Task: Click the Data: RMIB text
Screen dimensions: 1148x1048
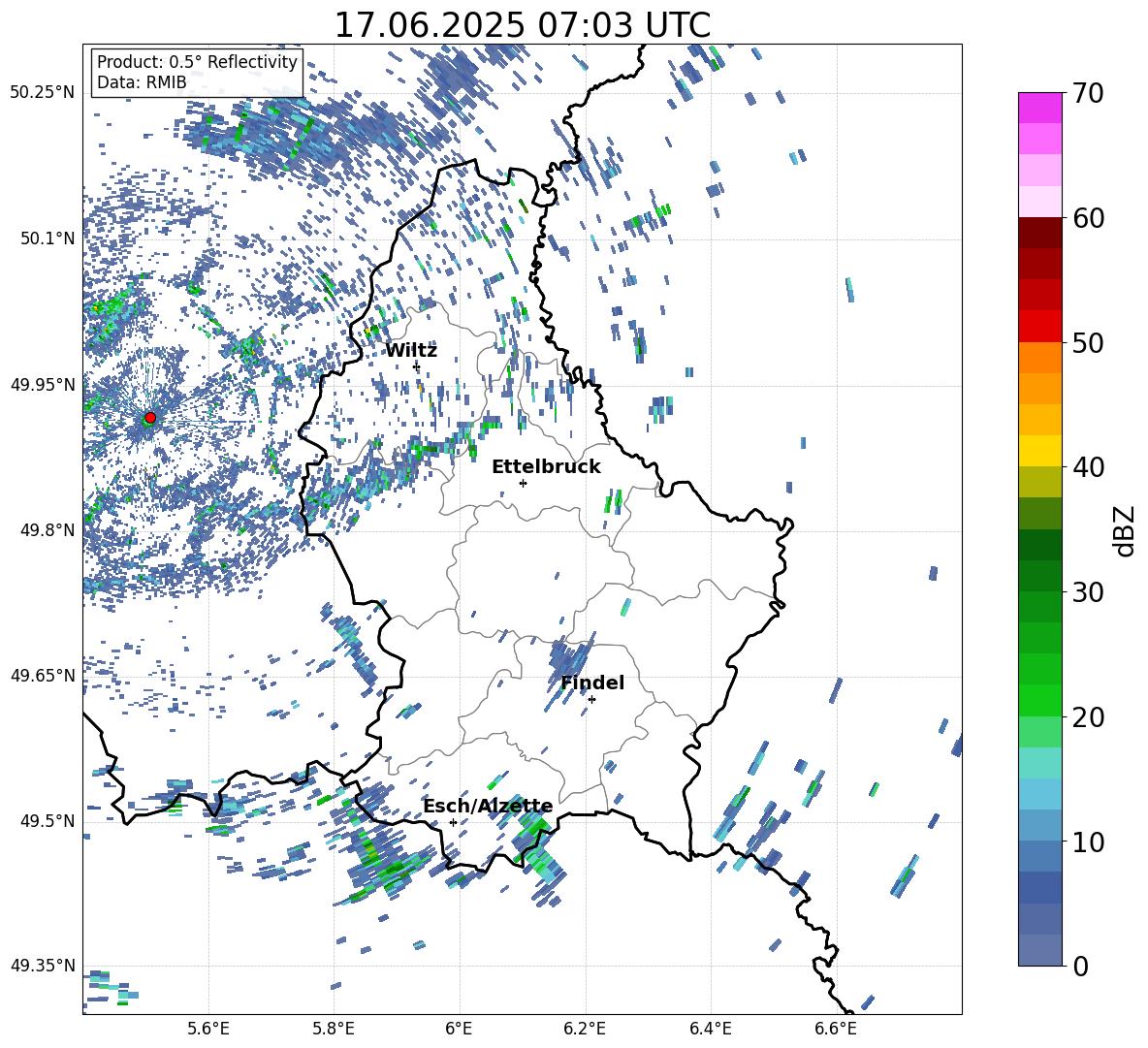Action: 142,82
